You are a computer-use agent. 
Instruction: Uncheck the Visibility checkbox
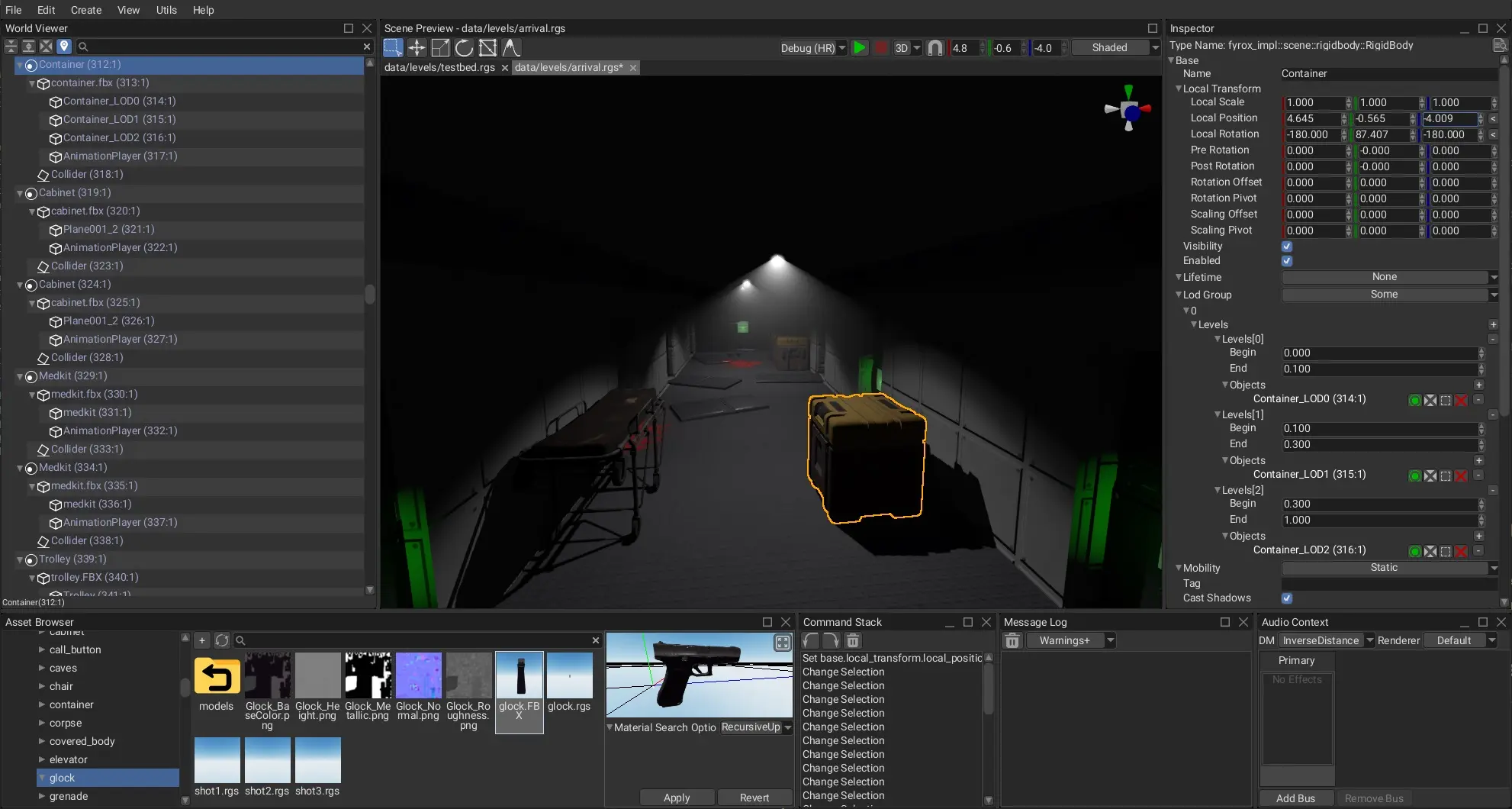coord(1287,247)
